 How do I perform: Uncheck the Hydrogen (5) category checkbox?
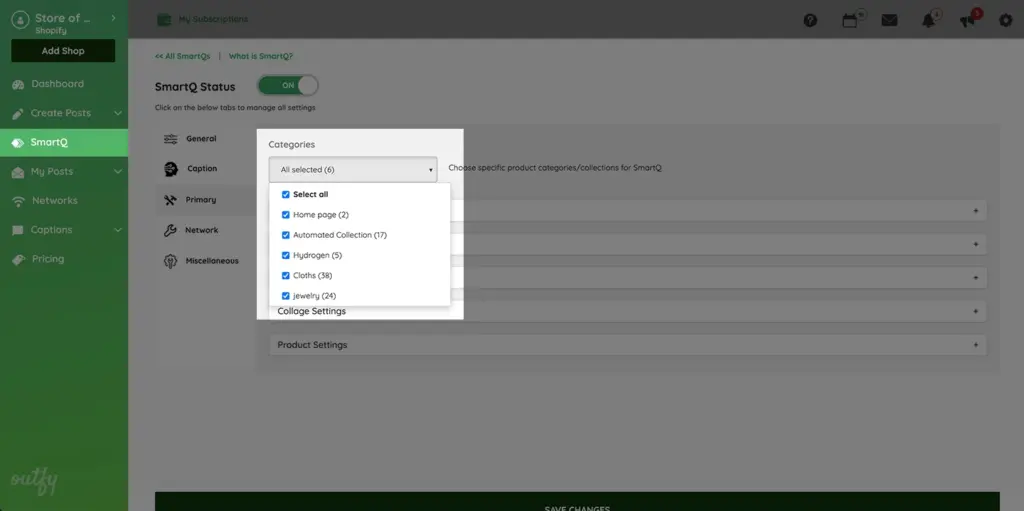coord(286,255)
